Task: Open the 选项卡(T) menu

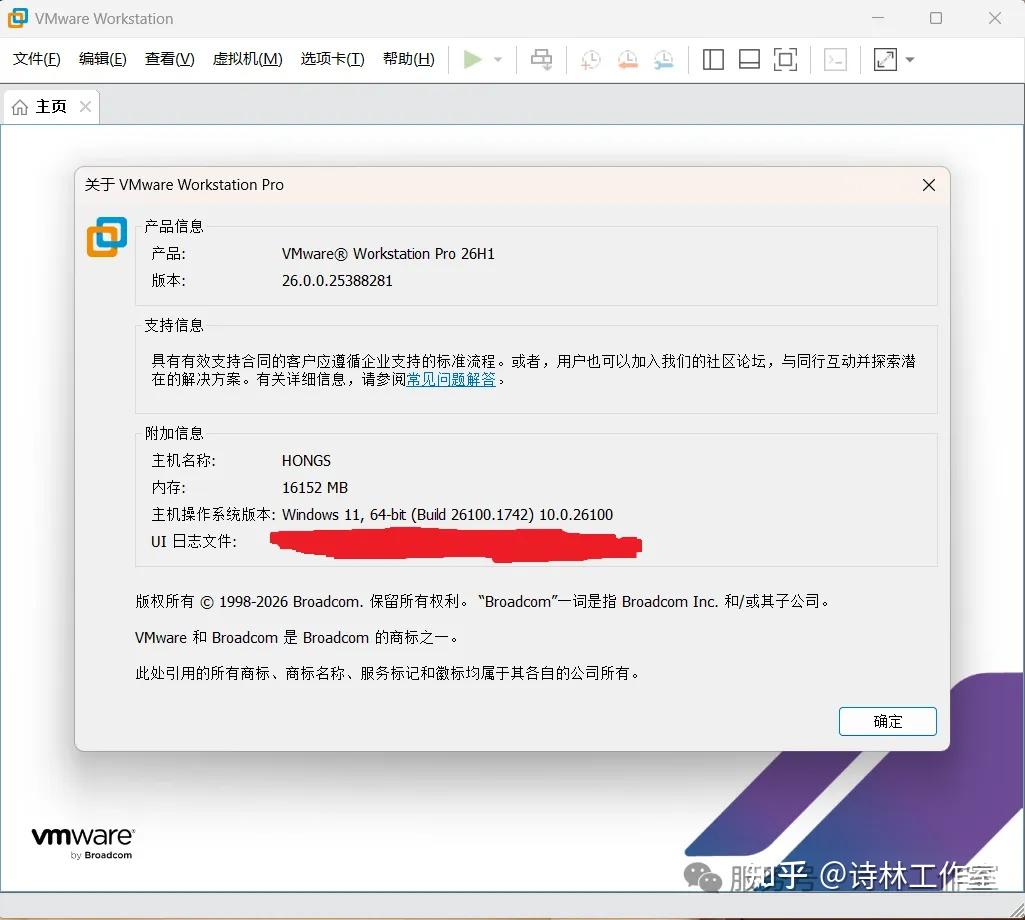Action: tap(332, 59)
